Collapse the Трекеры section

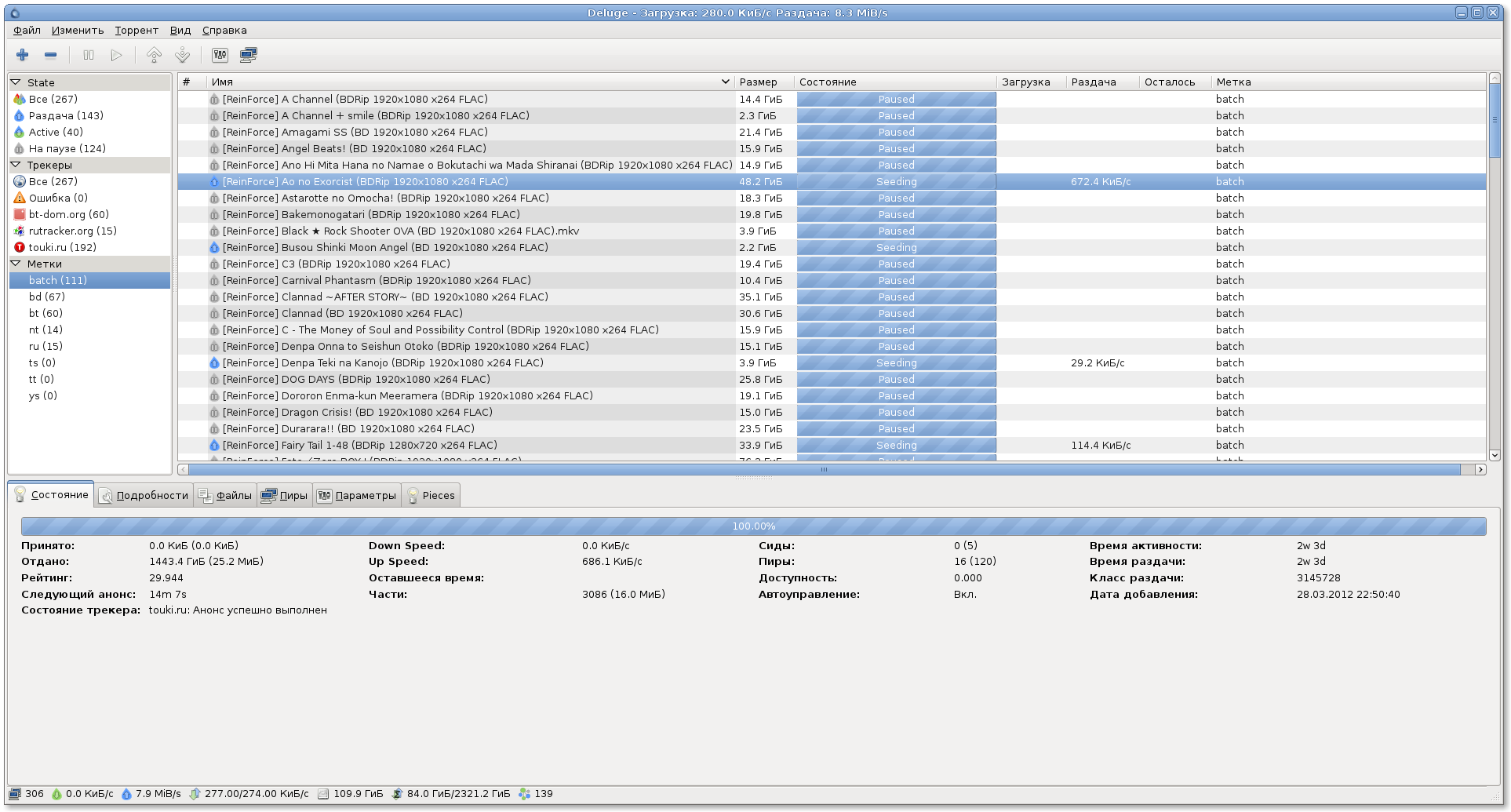pyautogui.click(x=16, y=165)
